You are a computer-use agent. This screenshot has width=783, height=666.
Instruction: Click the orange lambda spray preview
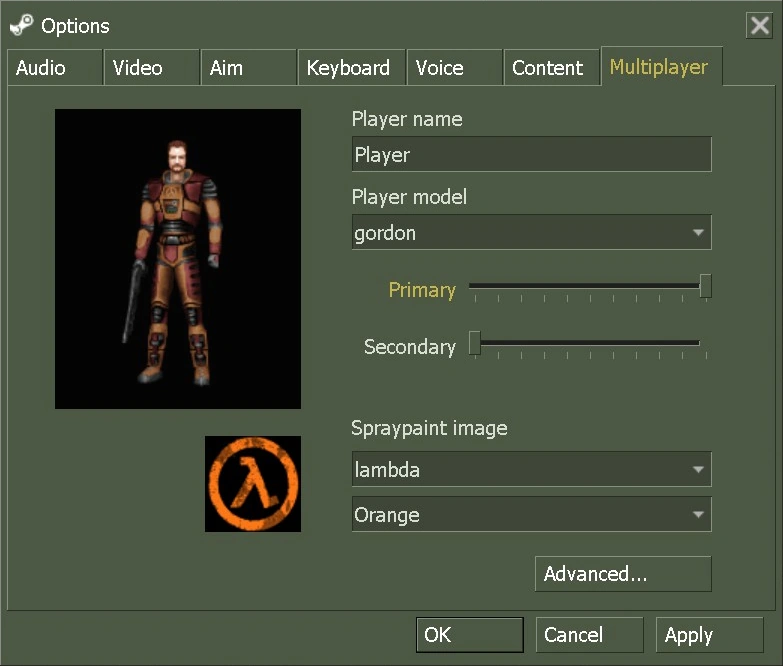(x=253, y=484)
